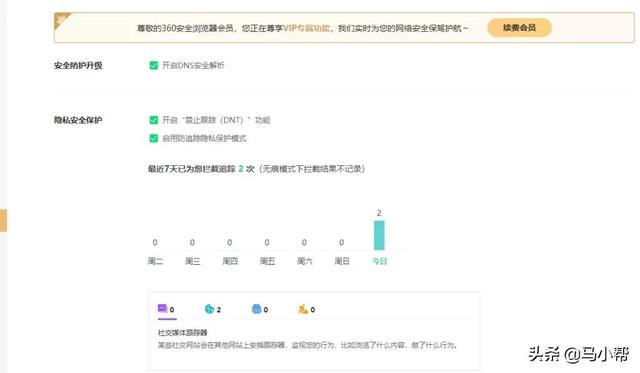Toggle the 禁止跟踪 (DNT) checkbox
Image resolution: width=640 pixels, height=373 pixels.
click(x=153, y=120)
